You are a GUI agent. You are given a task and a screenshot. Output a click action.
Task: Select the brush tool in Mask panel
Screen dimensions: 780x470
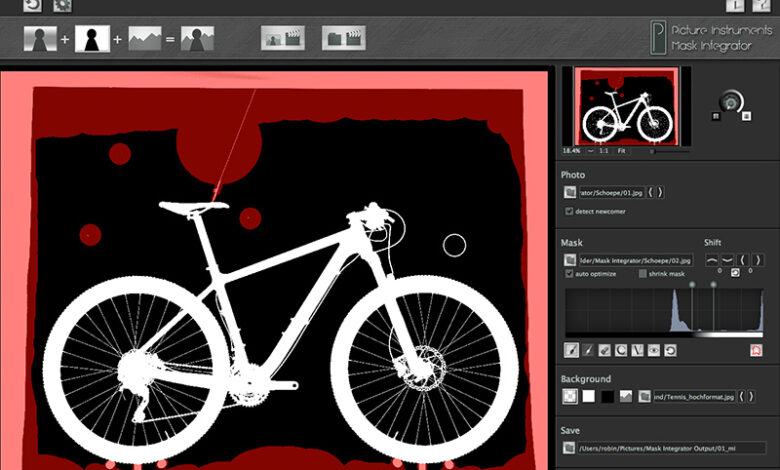coord(572,350)
